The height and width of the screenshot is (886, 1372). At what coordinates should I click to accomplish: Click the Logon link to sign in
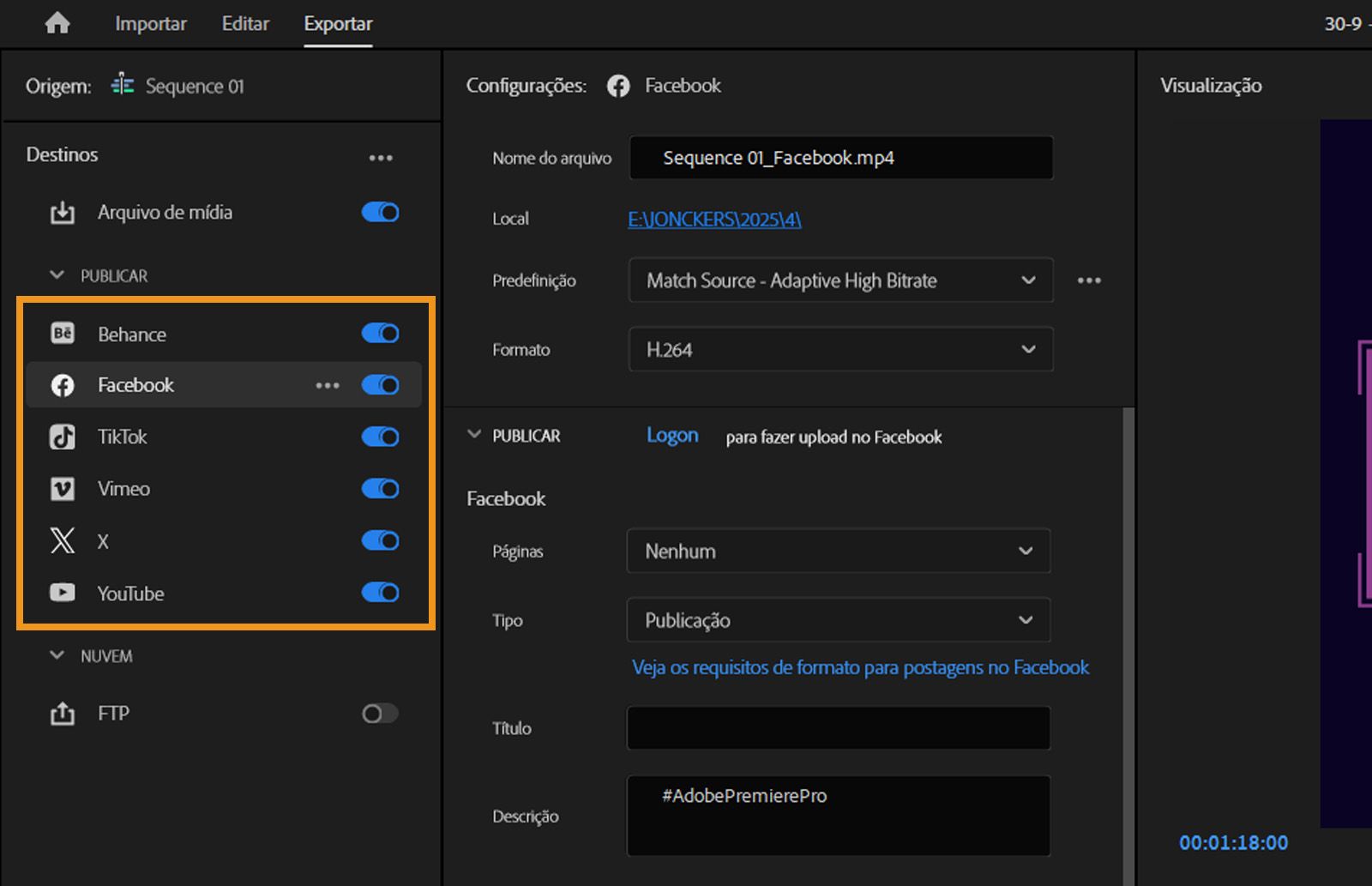(671, 436)
